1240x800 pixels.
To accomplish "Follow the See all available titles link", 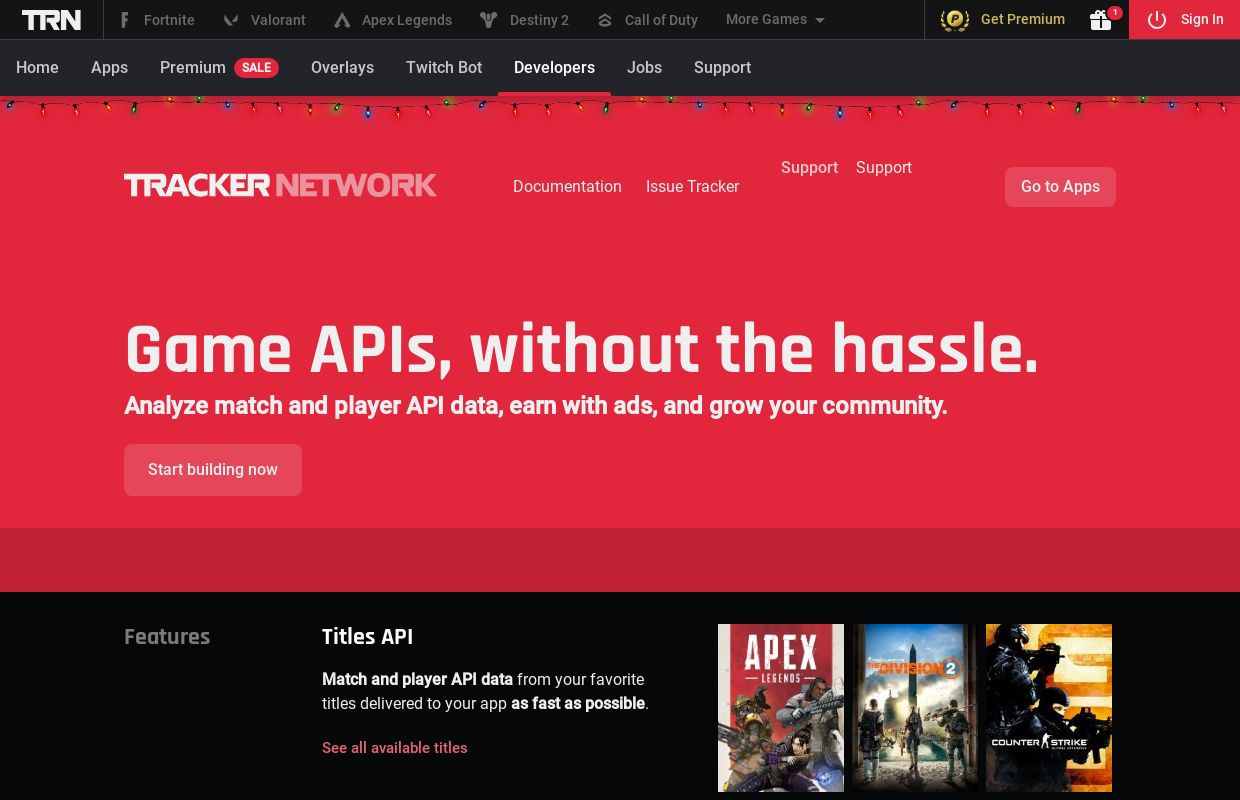I will [395, 748].
